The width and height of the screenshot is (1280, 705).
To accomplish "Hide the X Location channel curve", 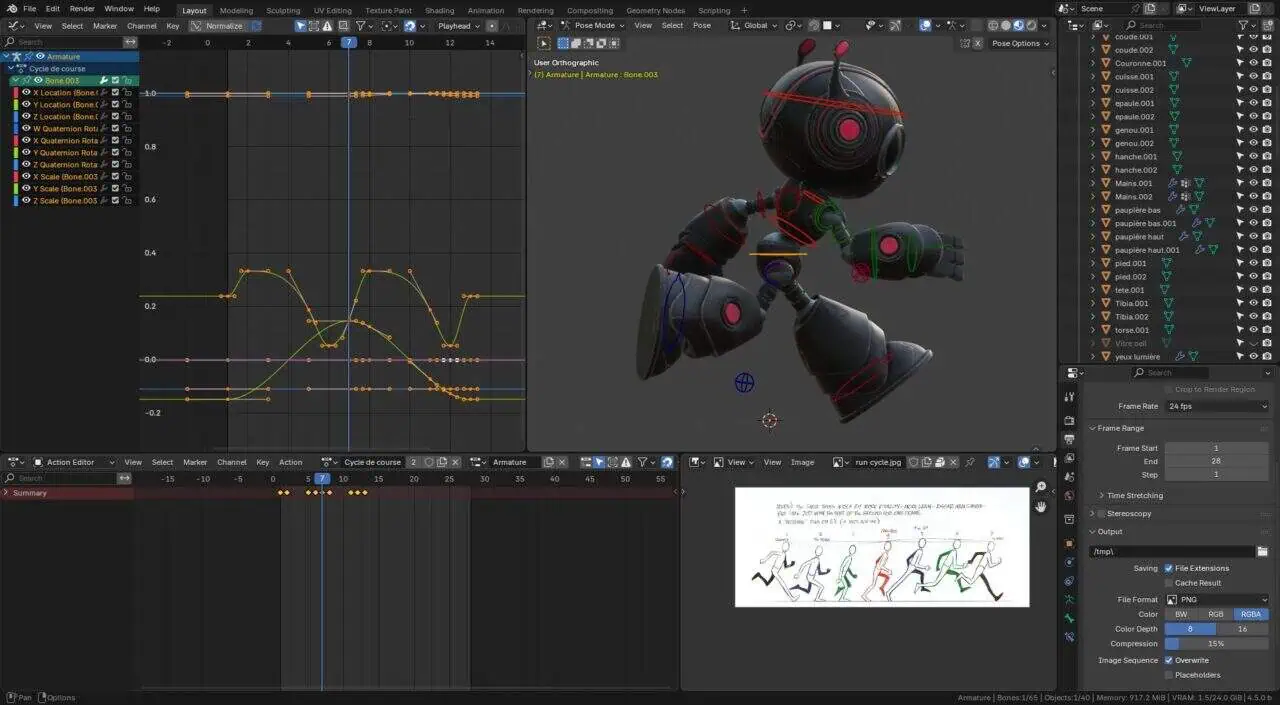I will tap(27, 93).
